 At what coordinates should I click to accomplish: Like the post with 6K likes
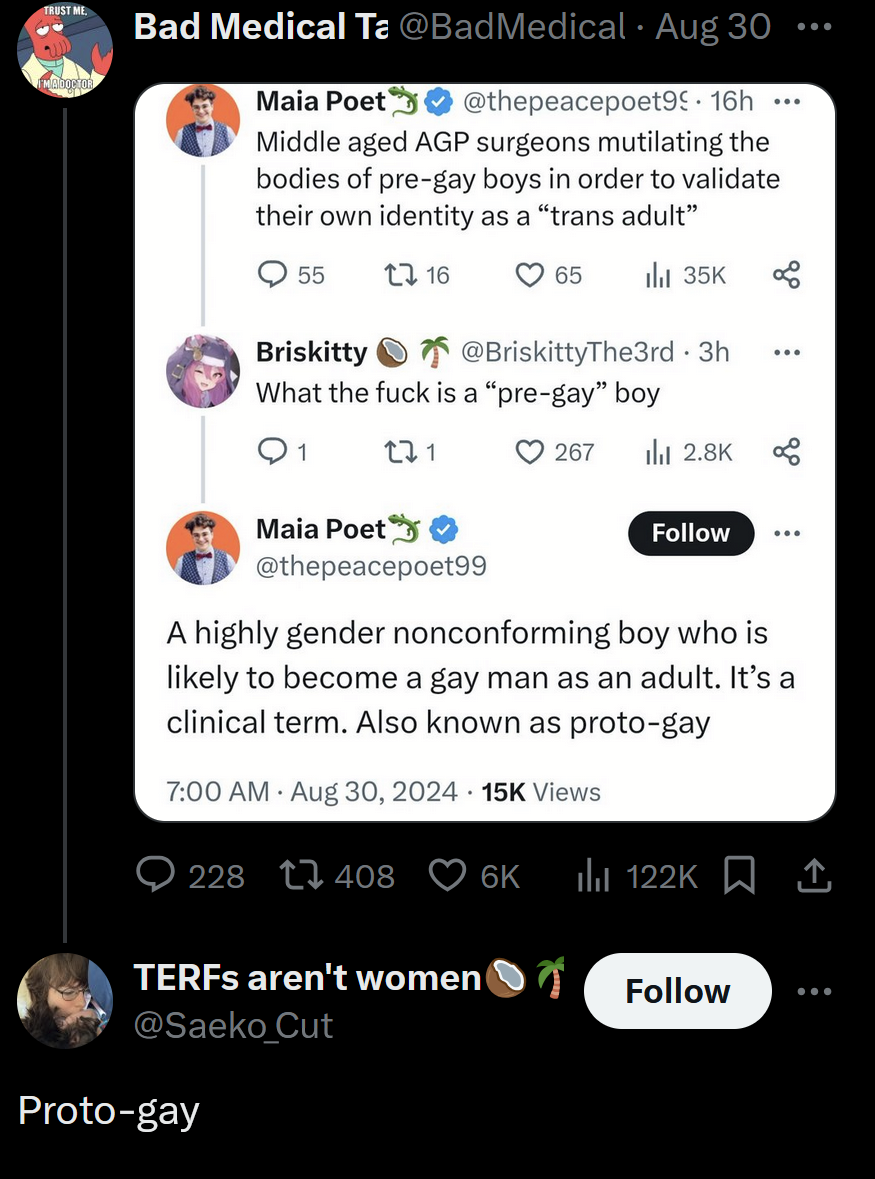tap(446, 876)
